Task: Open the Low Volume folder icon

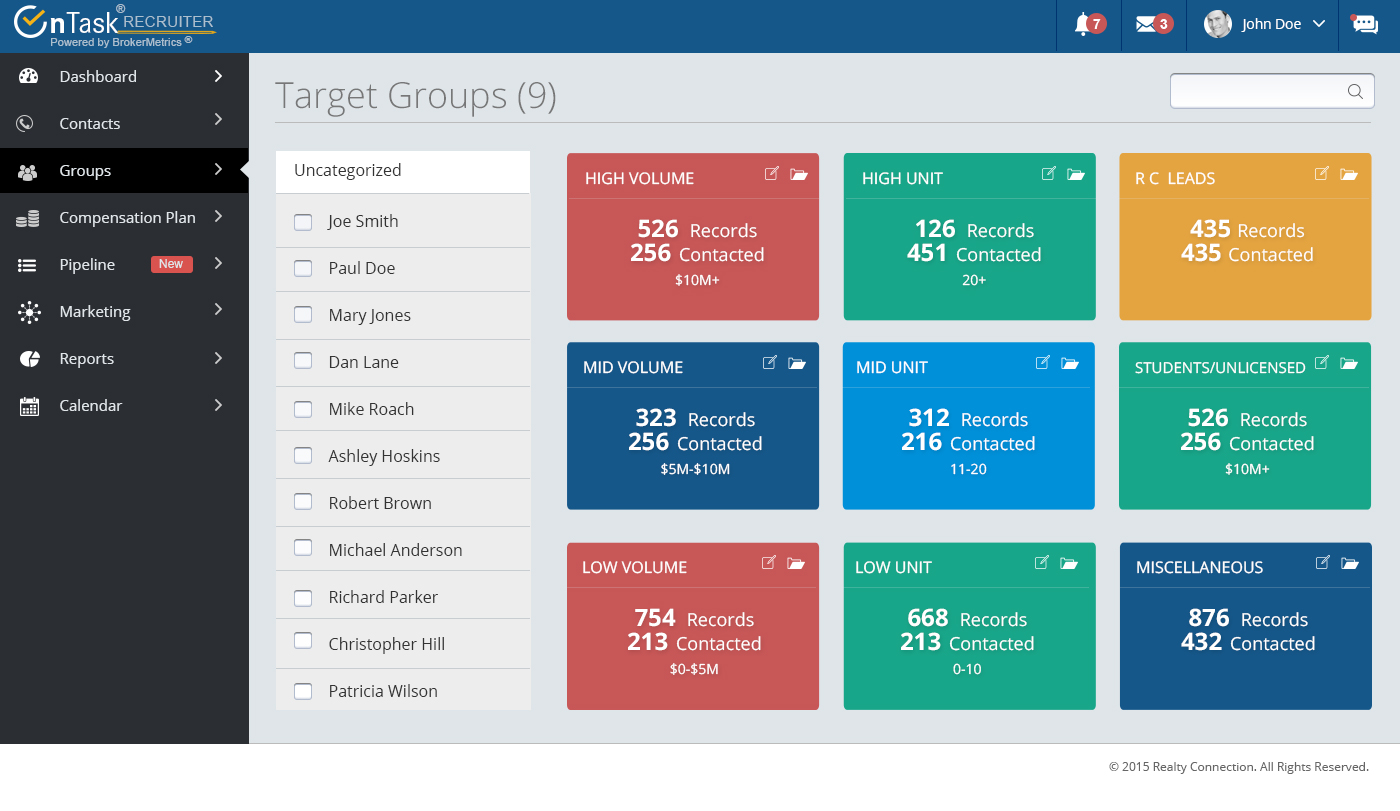Action: pyautogui.click(x=796, y=563)
